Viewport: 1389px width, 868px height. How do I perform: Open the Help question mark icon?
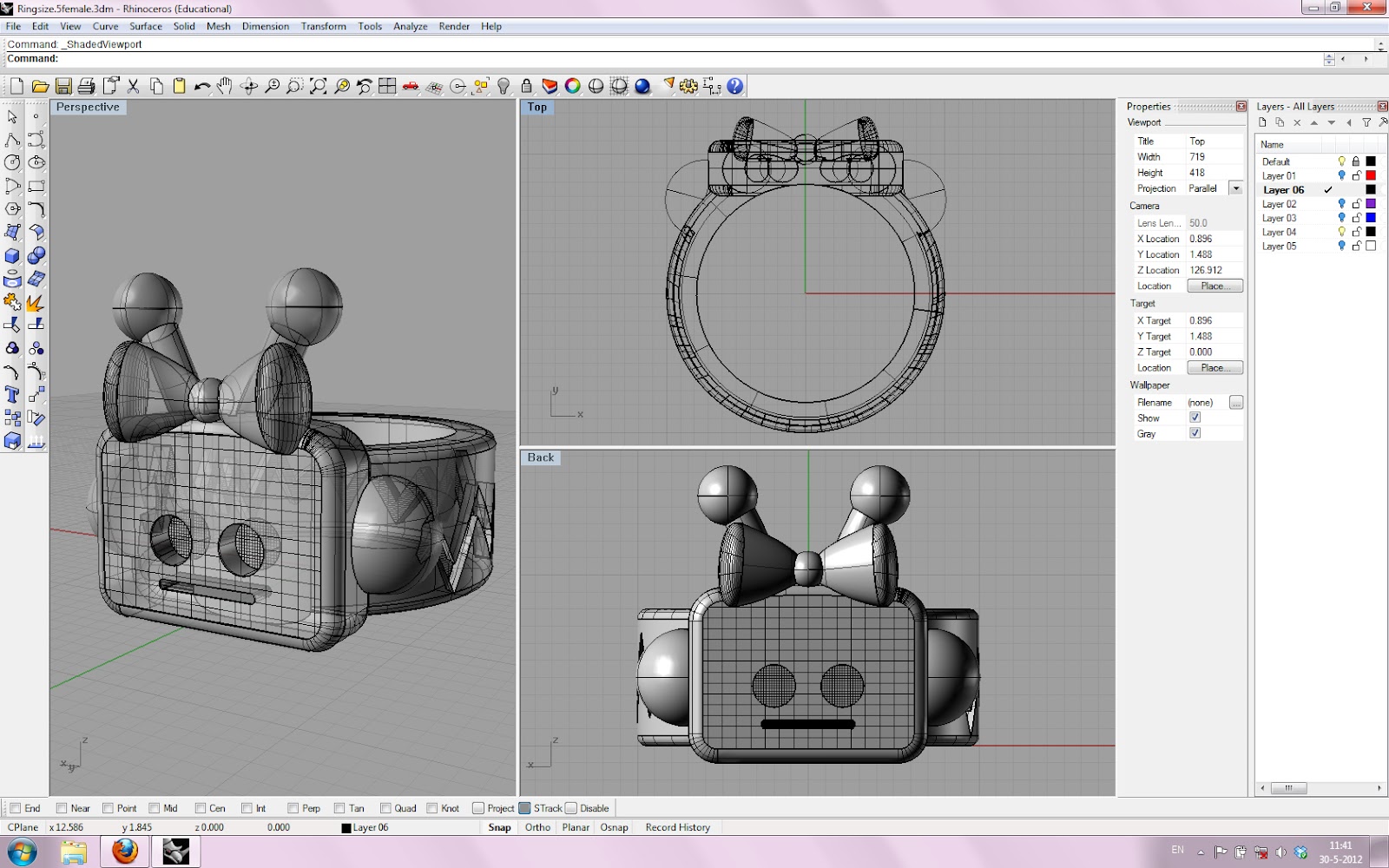pos(735,86)
